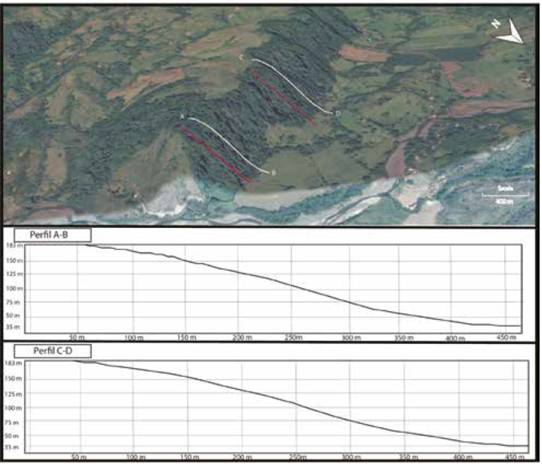The image size is (542, 464).
Task: Click the 100 m elevation label on Perfil A-B
Action: (14, 288)
